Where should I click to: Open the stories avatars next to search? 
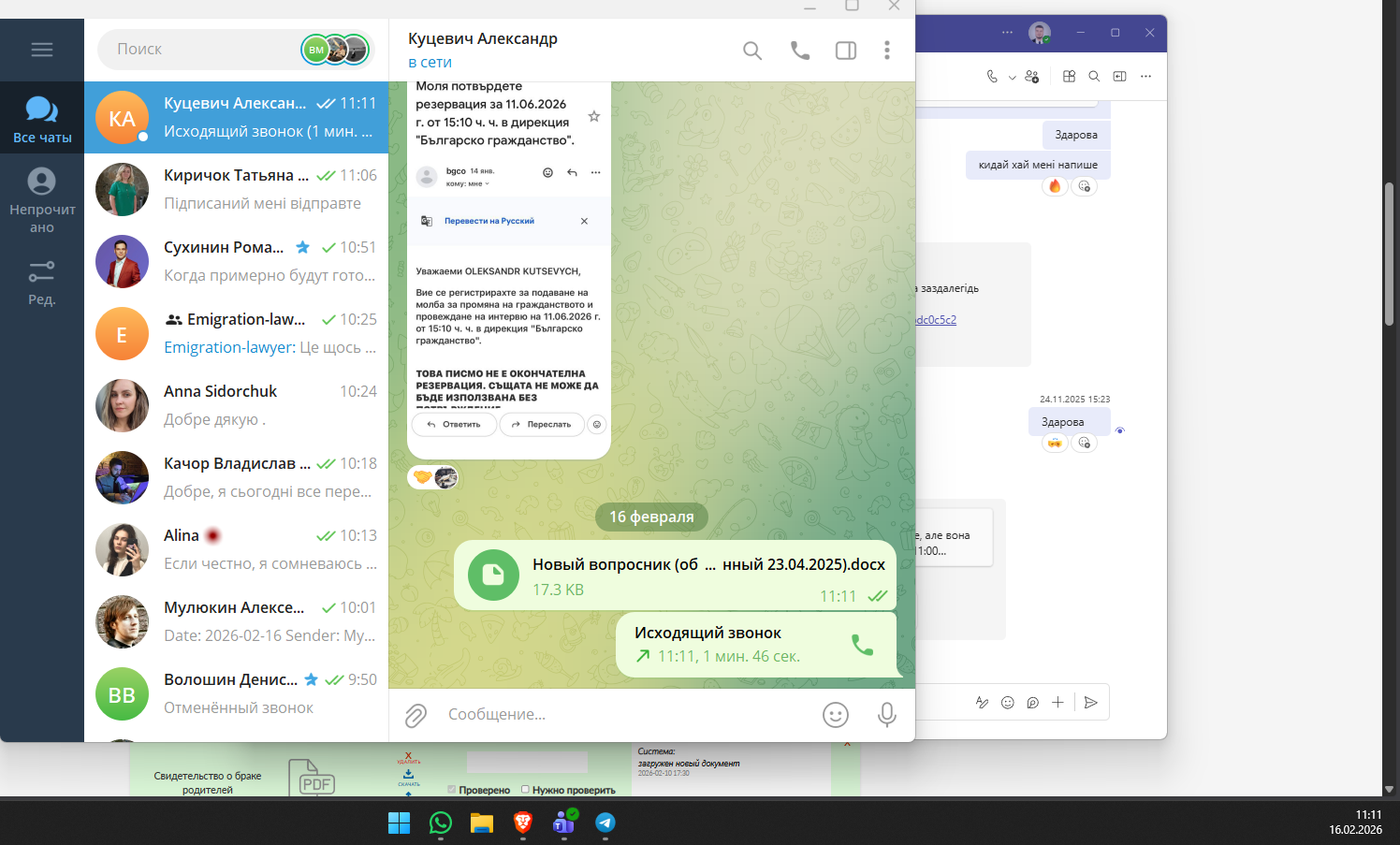[x=336, y=49]
